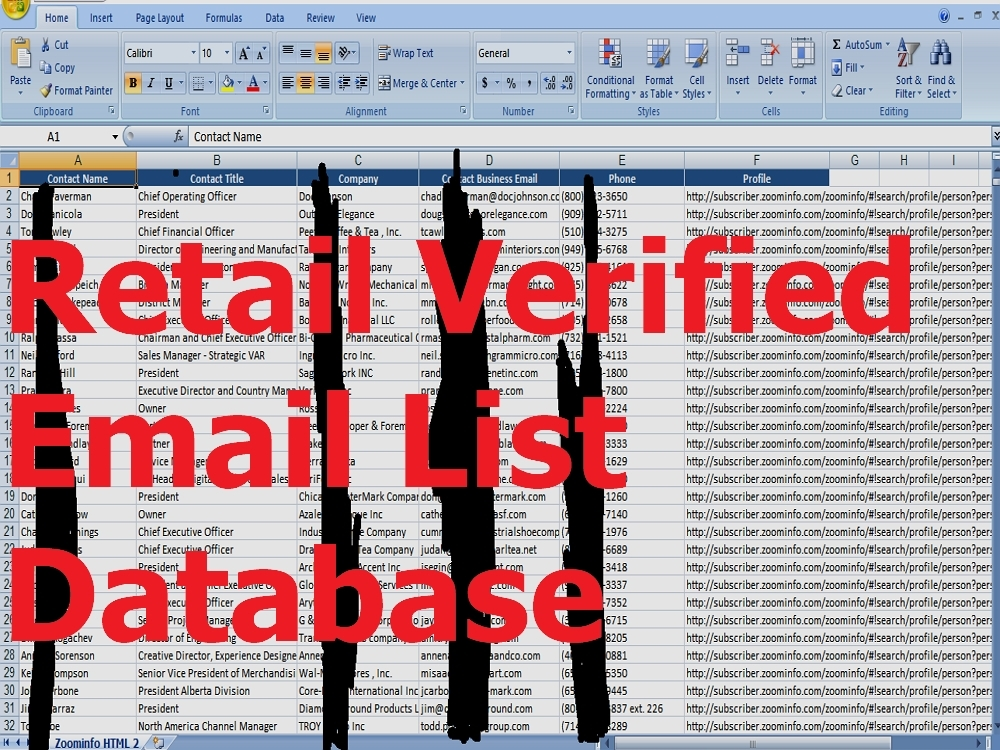This screenshot has width=1000, height=750.
Task: Toggle Italic formatting
Action: pos(151,83)
